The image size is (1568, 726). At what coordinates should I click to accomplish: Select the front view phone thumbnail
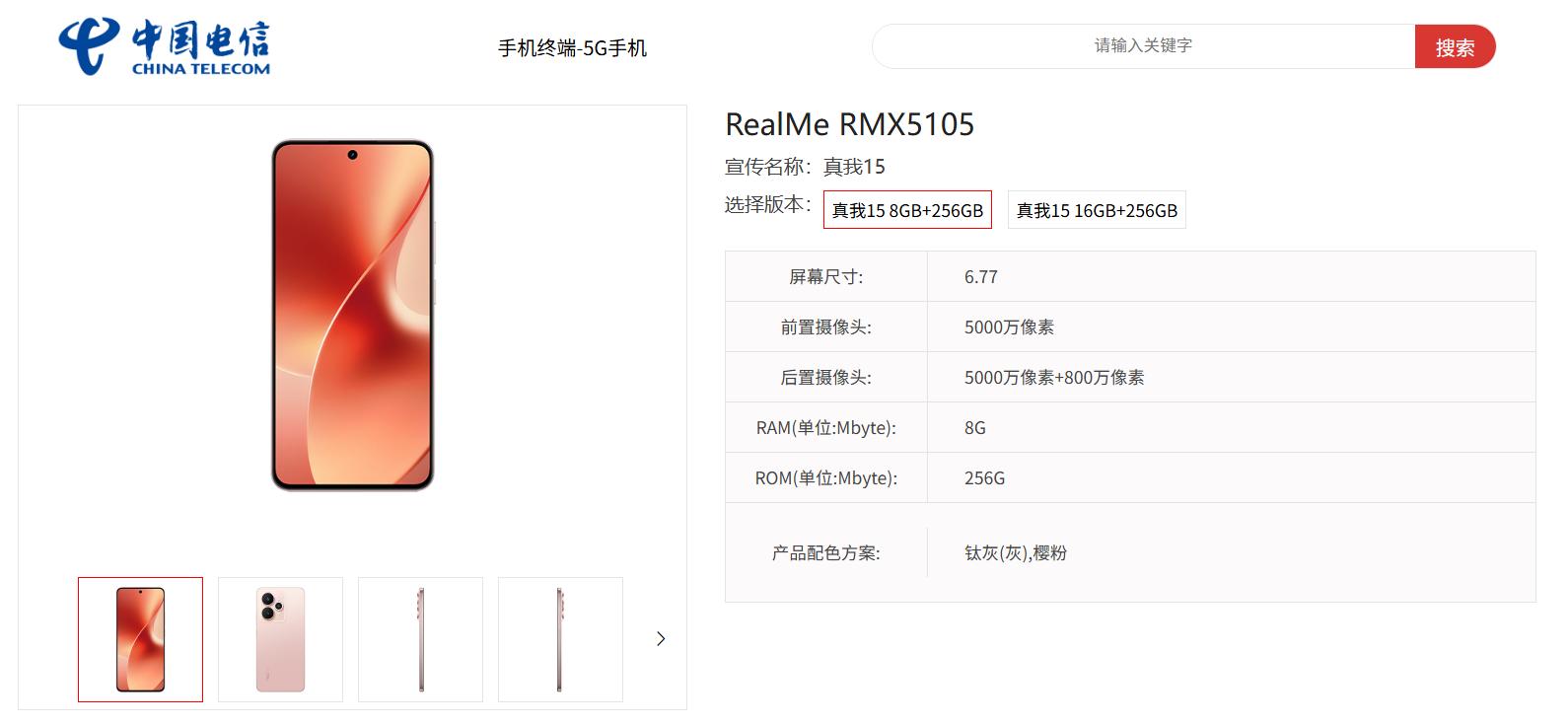point(140,639)
